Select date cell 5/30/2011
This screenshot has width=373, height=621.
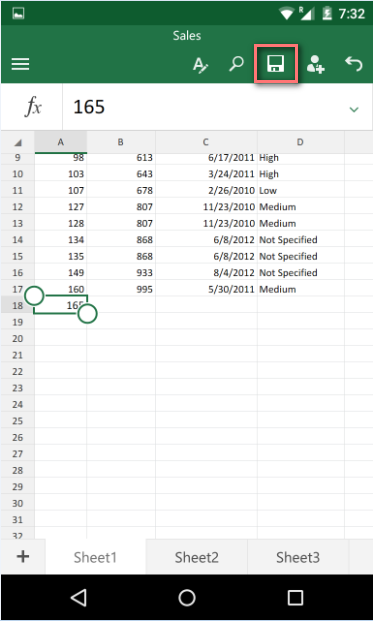[206, 289]
